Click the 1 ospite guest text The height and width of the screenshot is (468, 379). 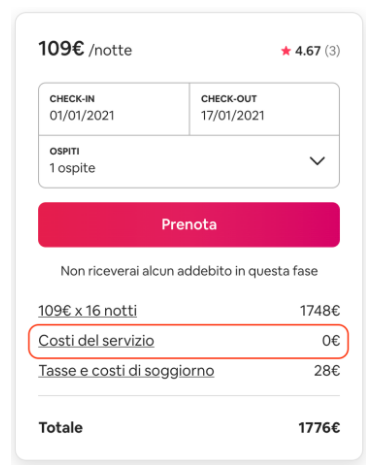tap(72, 168)
